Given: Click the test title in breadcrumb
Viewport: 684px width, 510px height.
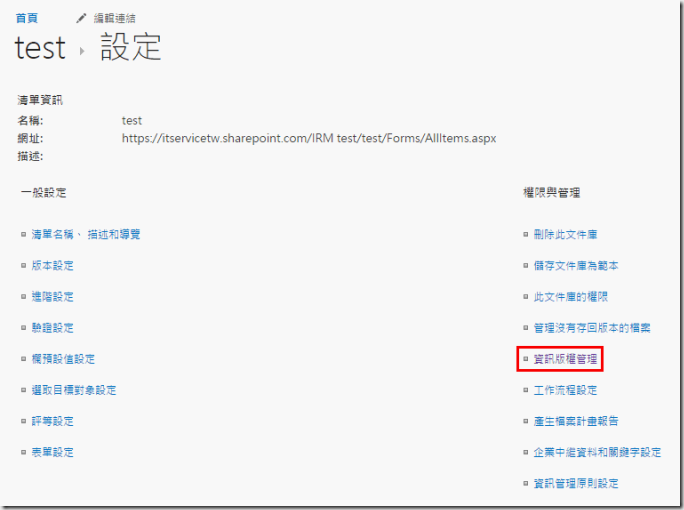Looking at the screenshot, I should (x=40, y=47).
